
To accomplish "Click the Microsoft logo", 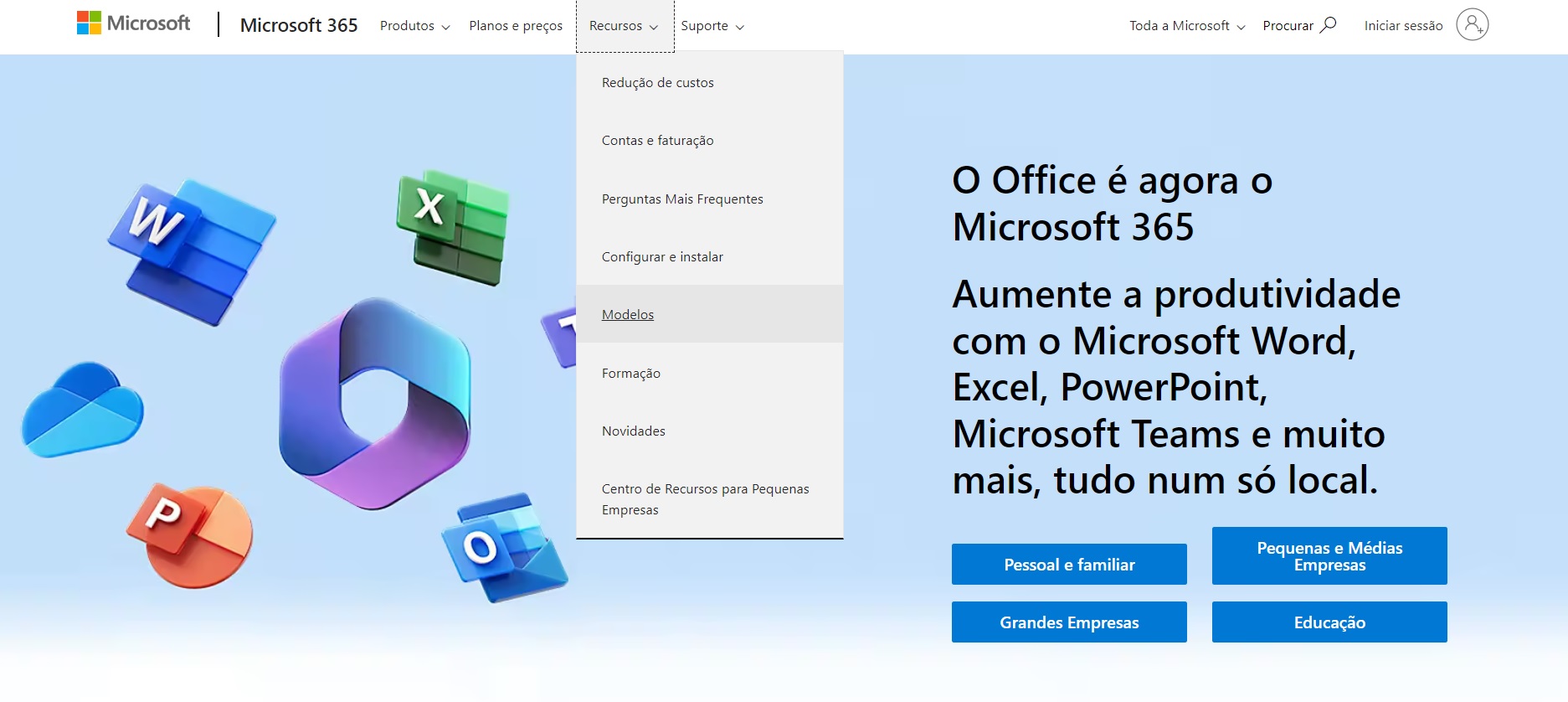I will coord(133,23).
